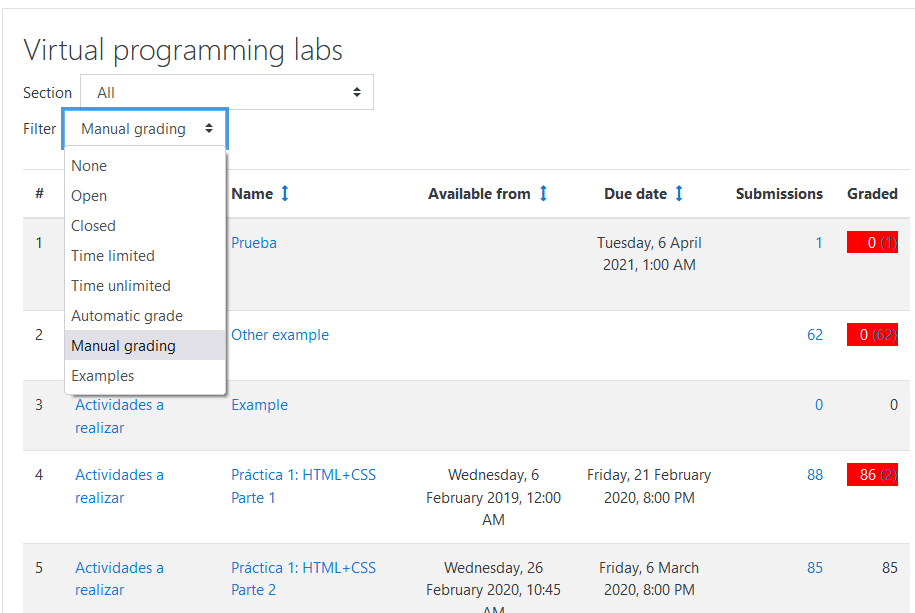Choose the Examples filter option
The image size is (915, 613).
pos(103,376)
